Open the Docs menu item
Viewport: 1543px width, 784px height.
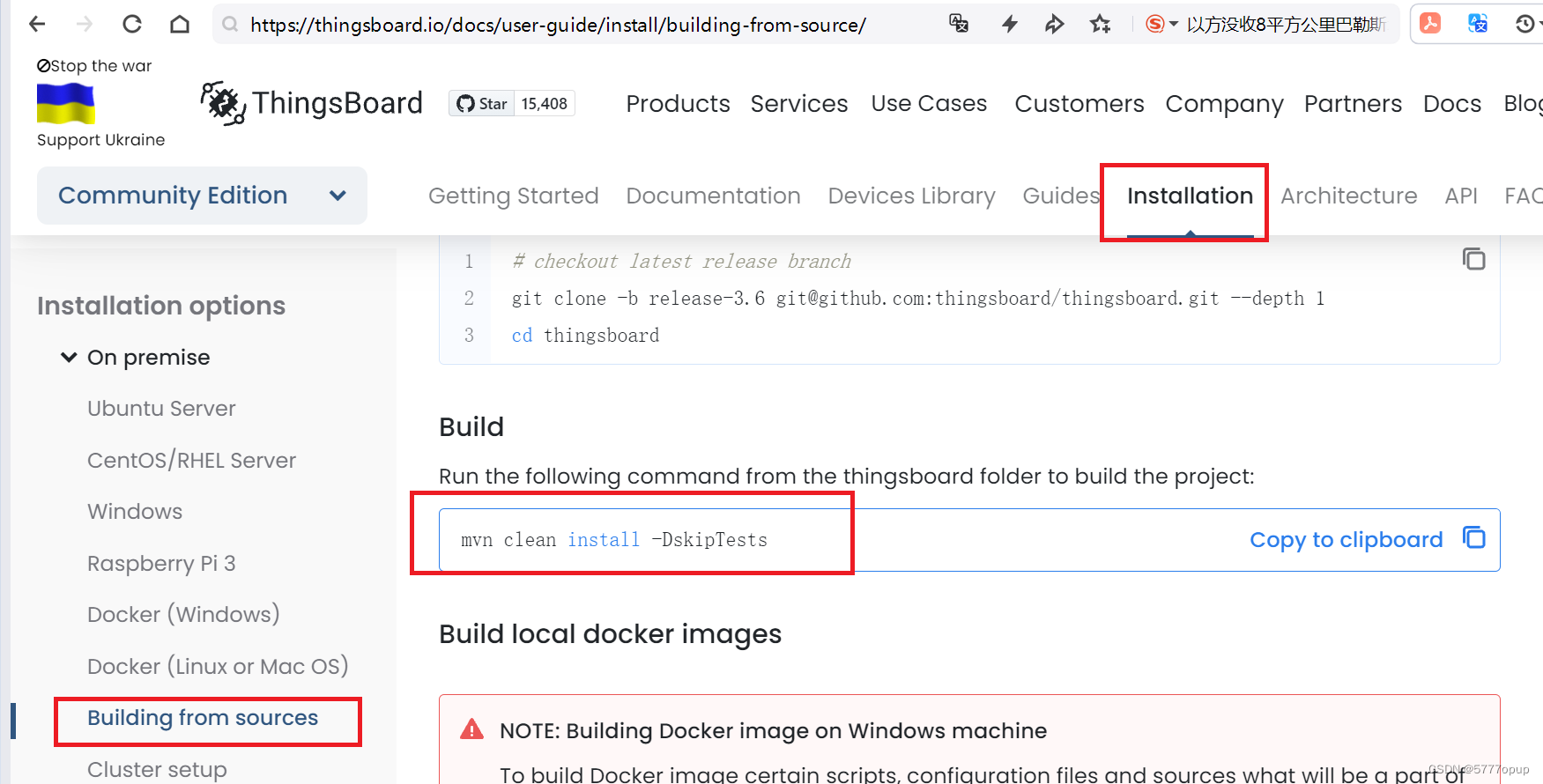click(x=1452, y=104)
